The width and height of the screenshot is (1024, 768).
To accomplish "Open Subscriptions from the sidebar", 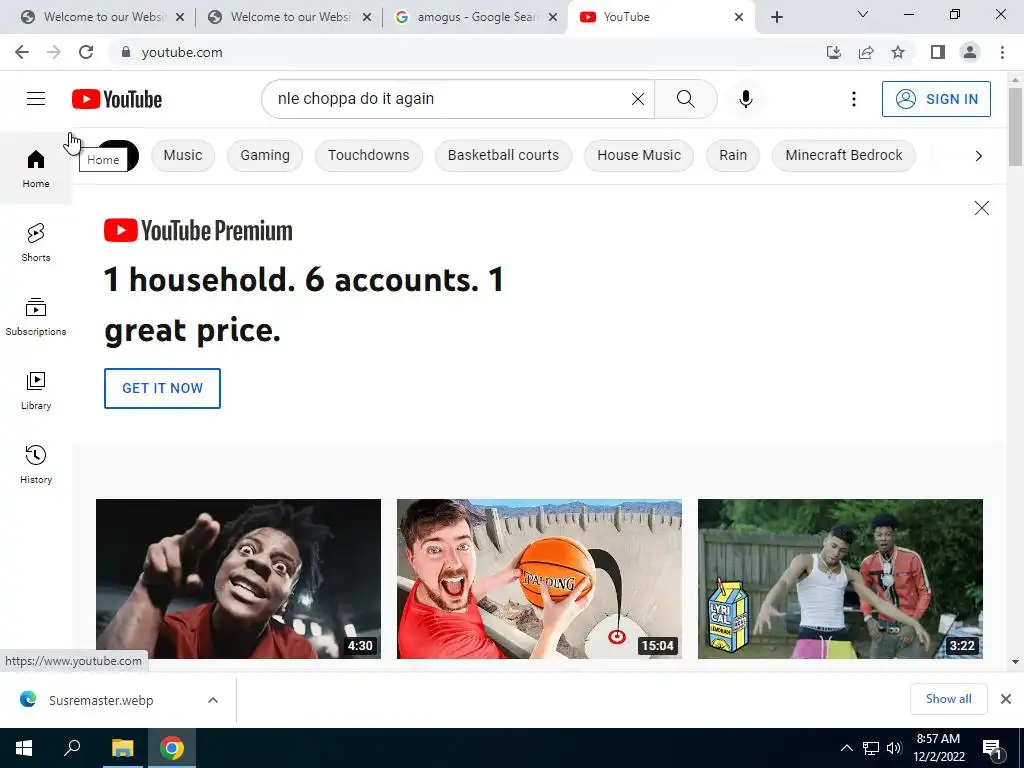I will point(36,317).
